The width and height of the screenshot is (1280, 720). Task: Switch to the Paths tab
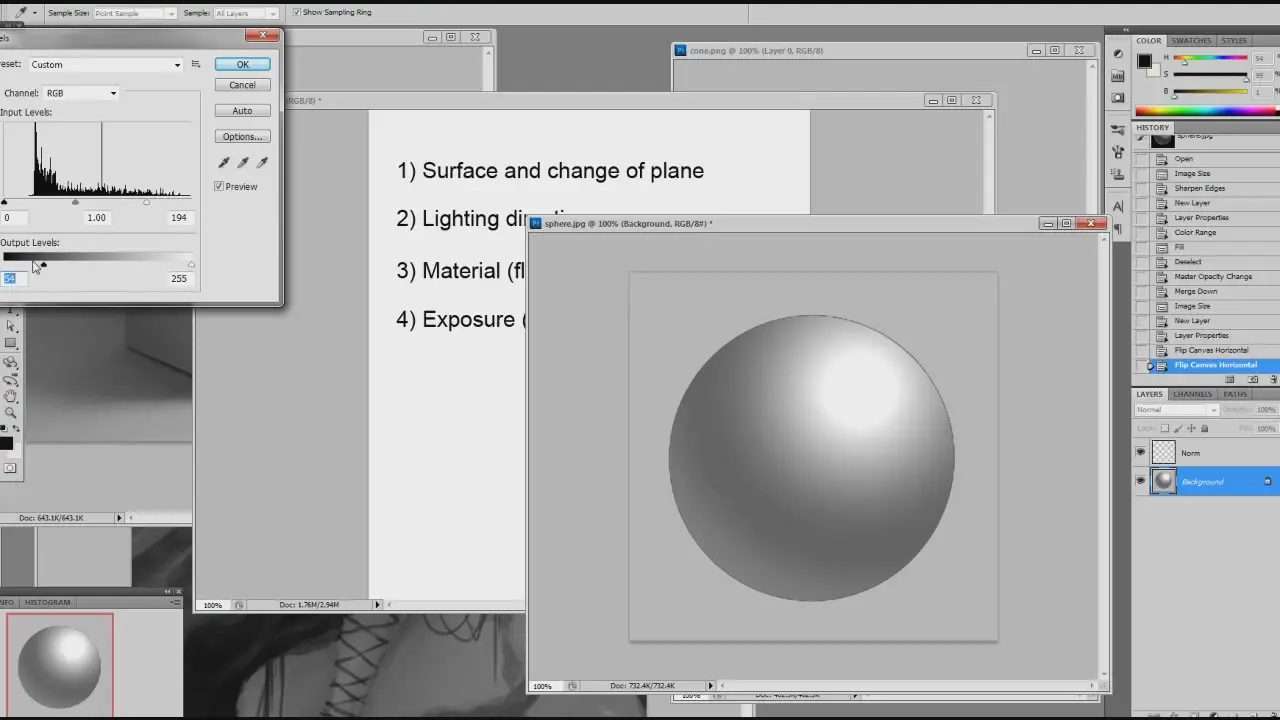click(x=1235, y=394)
